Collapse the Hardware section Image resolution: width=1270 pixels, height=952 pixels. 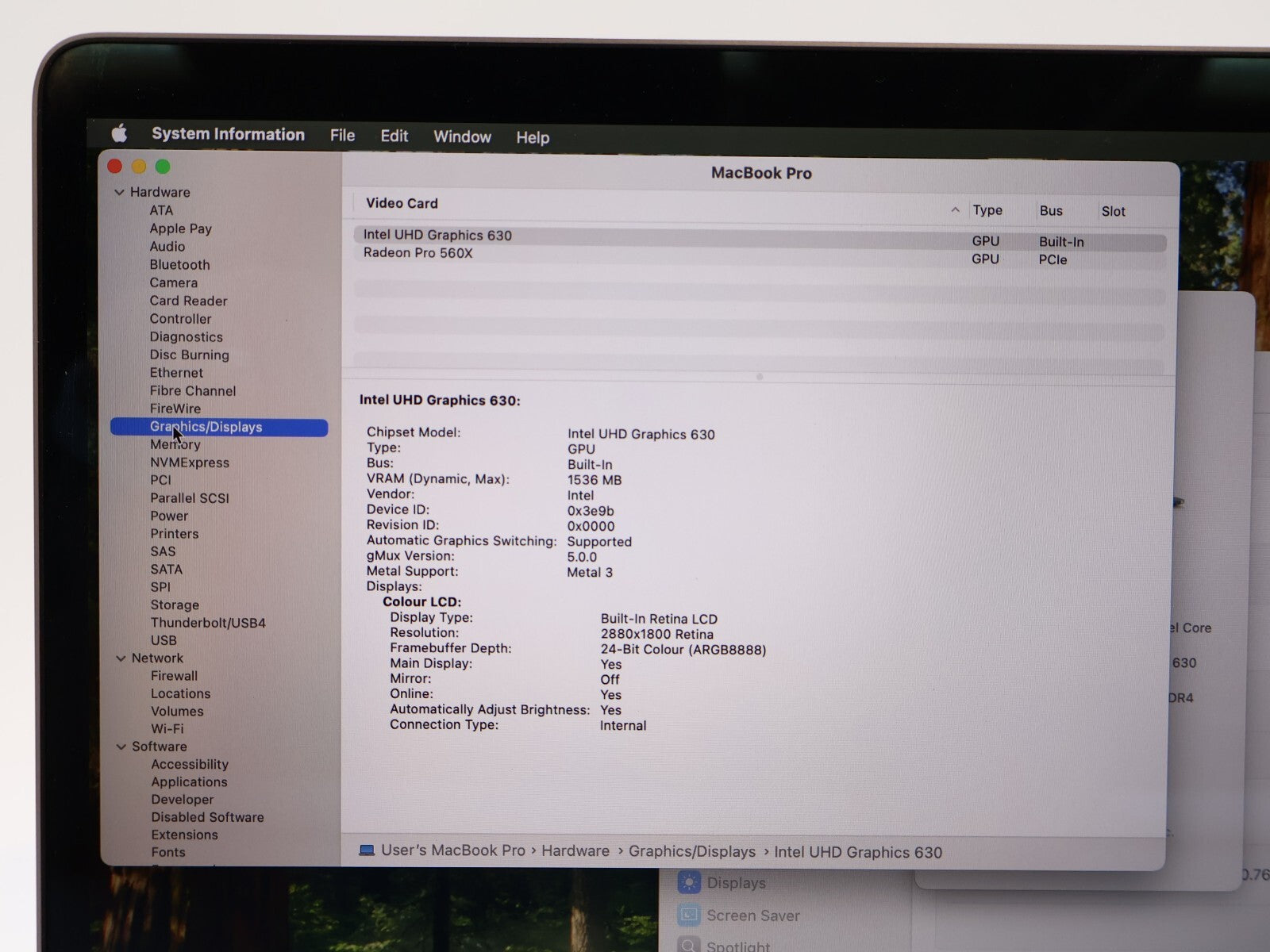[x=119, y=192]
